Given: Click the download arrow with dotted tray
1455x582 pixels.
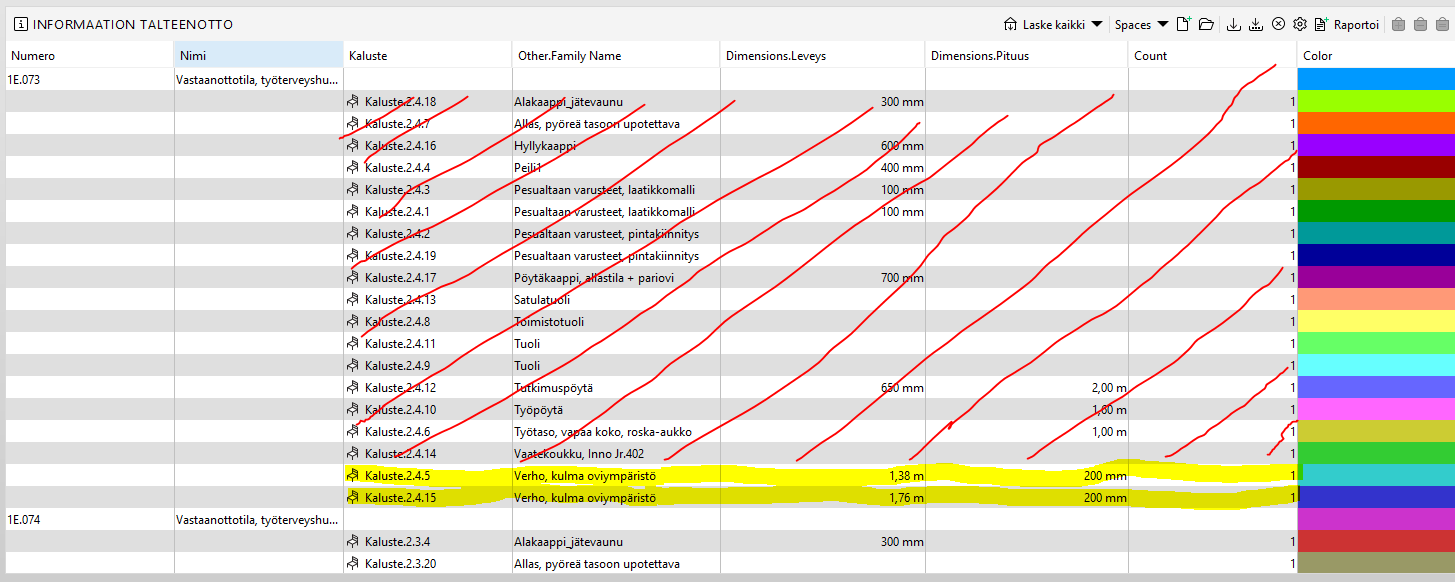Looking at the screenshot, I should coord(1256,24).
